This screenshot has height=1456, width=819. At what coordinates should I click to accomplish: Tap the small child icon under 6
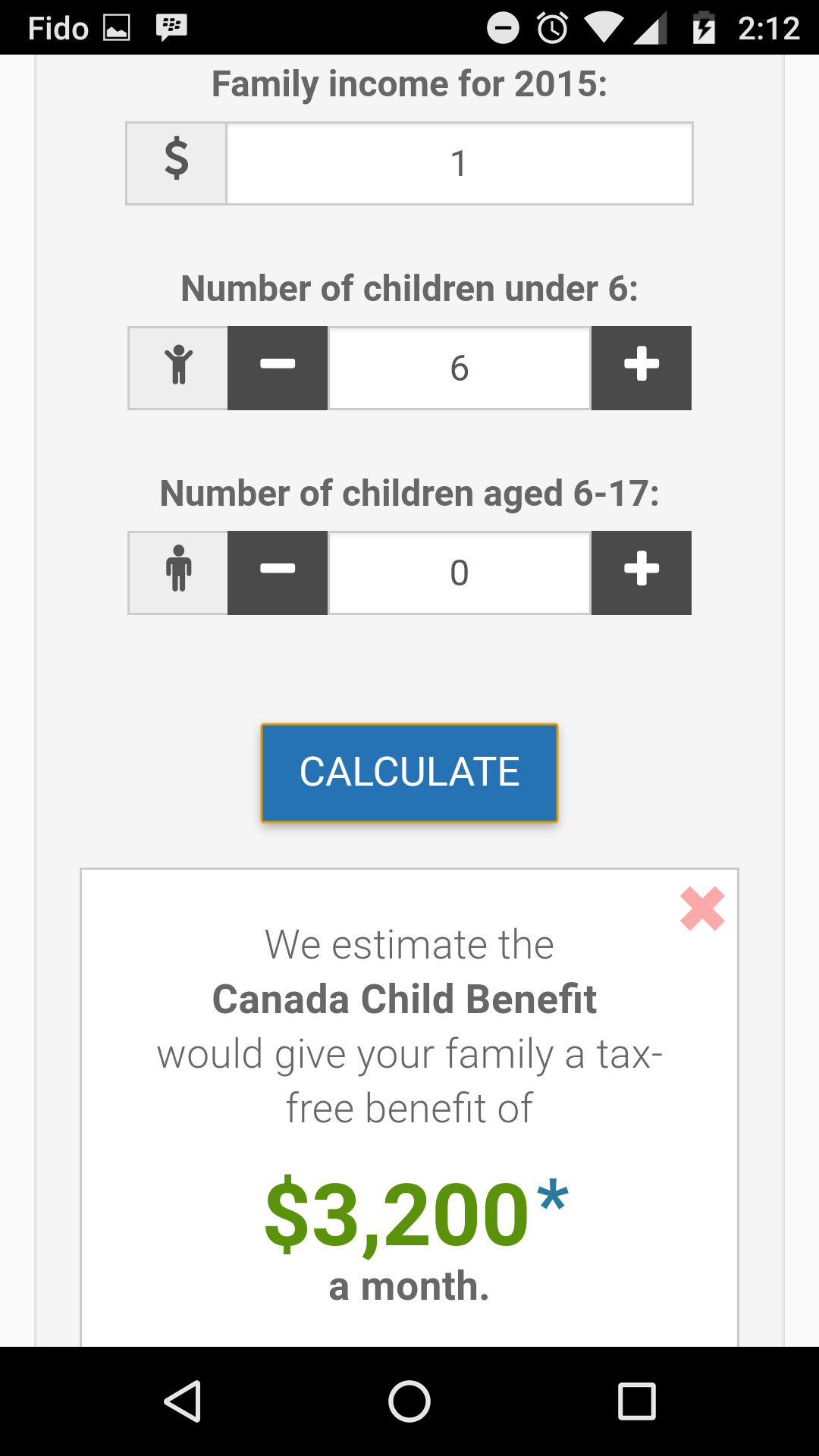178,365
